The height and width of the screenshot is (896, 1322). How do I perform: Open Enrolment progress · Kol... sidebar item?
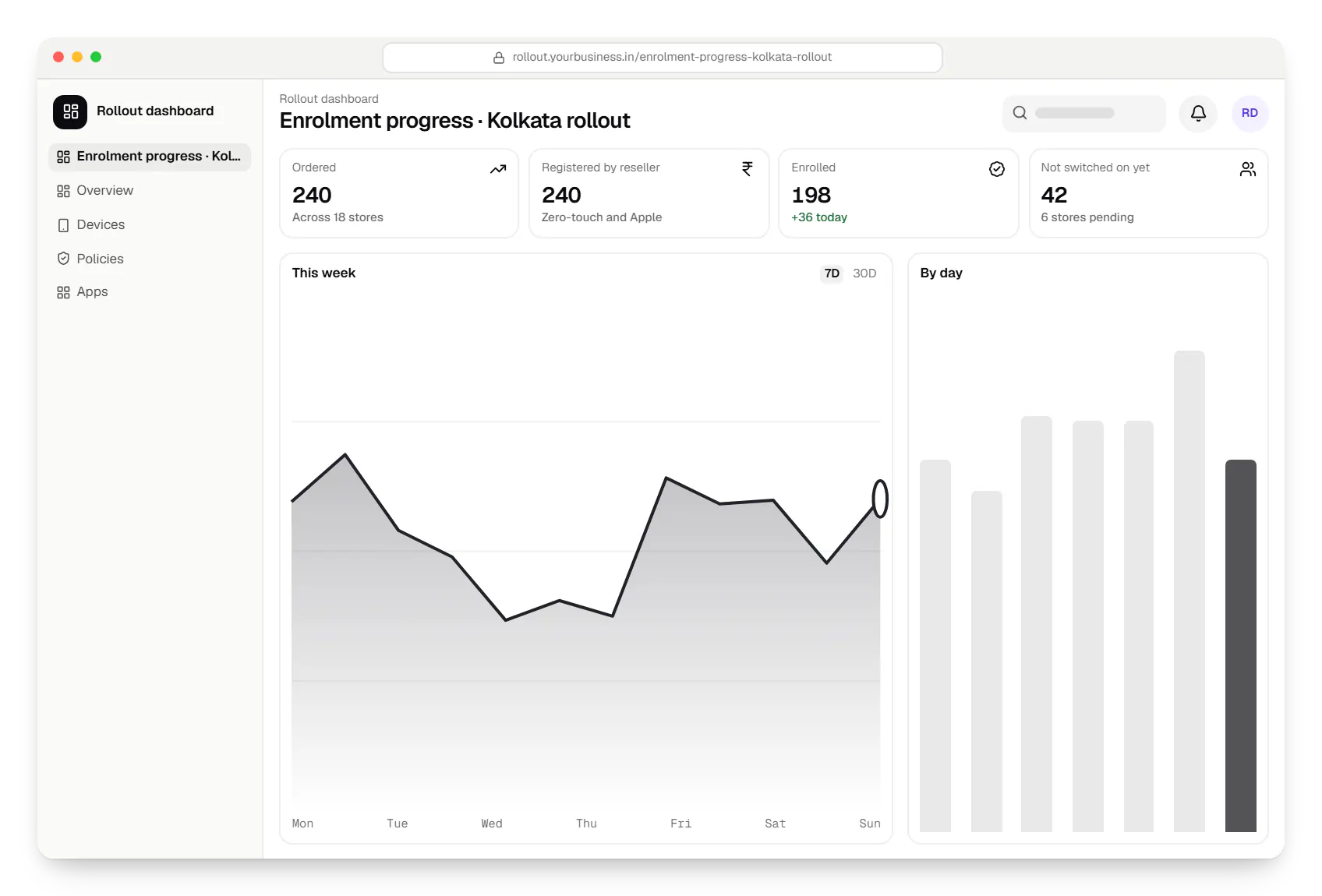(x=150, y=157)
